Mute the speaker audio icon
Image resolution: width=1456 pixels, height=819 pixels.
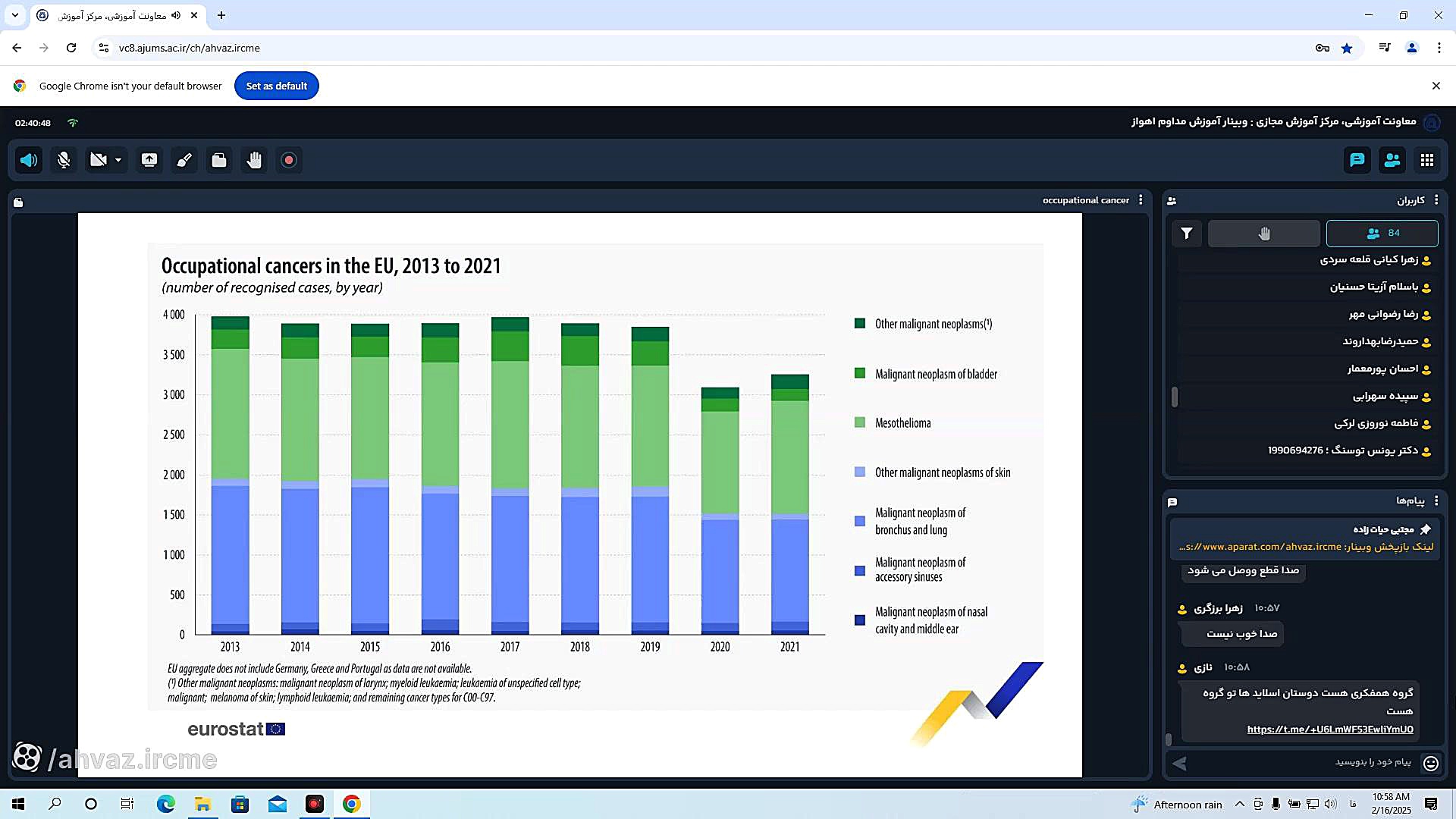tap(29, 160)
